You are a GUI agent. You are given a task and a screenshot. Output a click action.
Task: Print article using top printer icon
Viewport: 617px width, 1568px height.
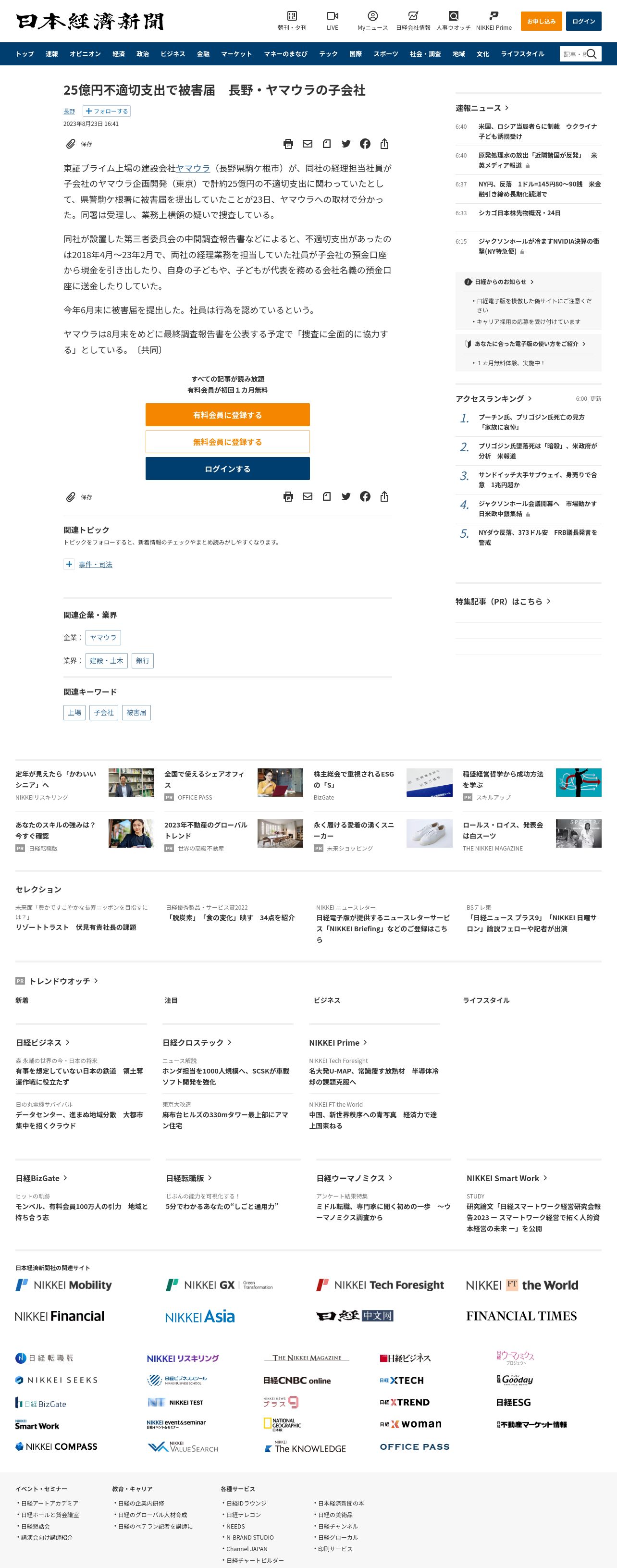tap(288, 144)
